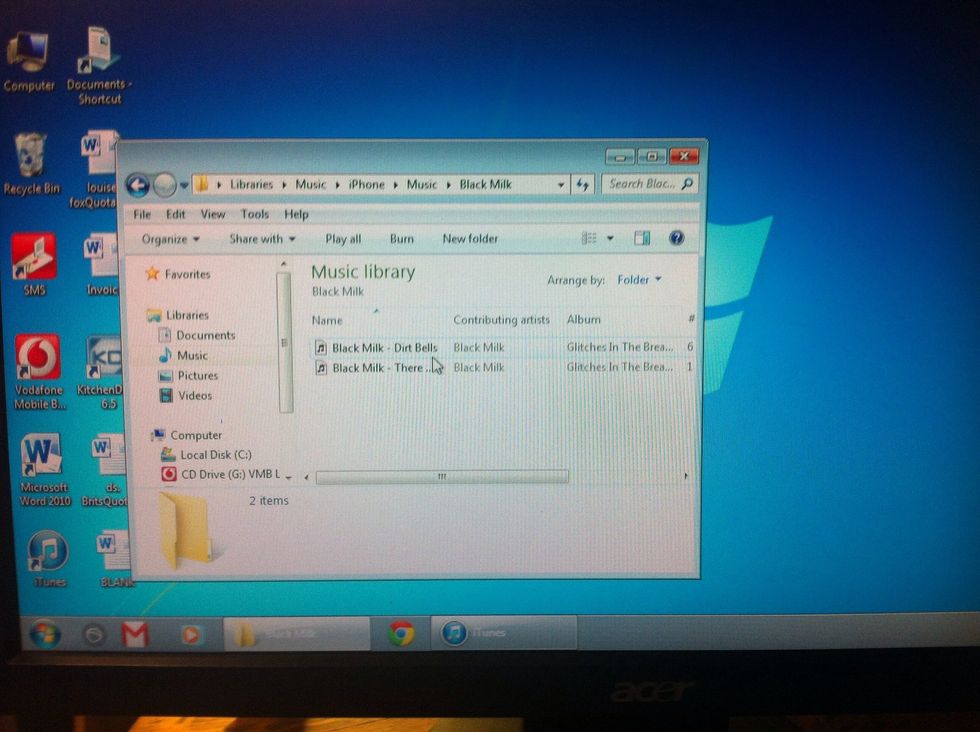
Task: Open the view options dropdown arrow
Action: click(x=610, y=238)
